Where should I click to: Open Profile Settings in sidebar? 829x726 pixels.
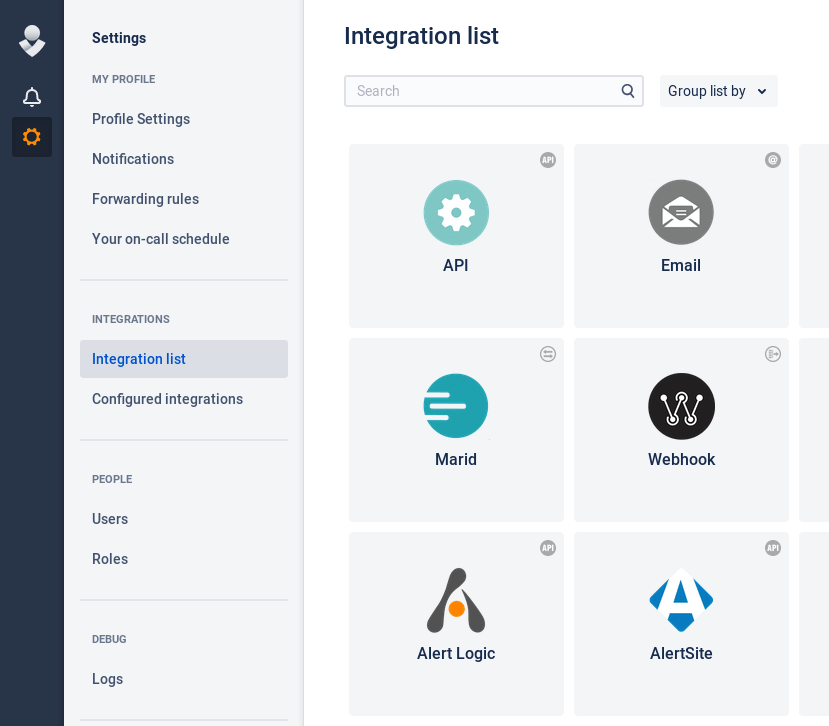click(141, 119)
